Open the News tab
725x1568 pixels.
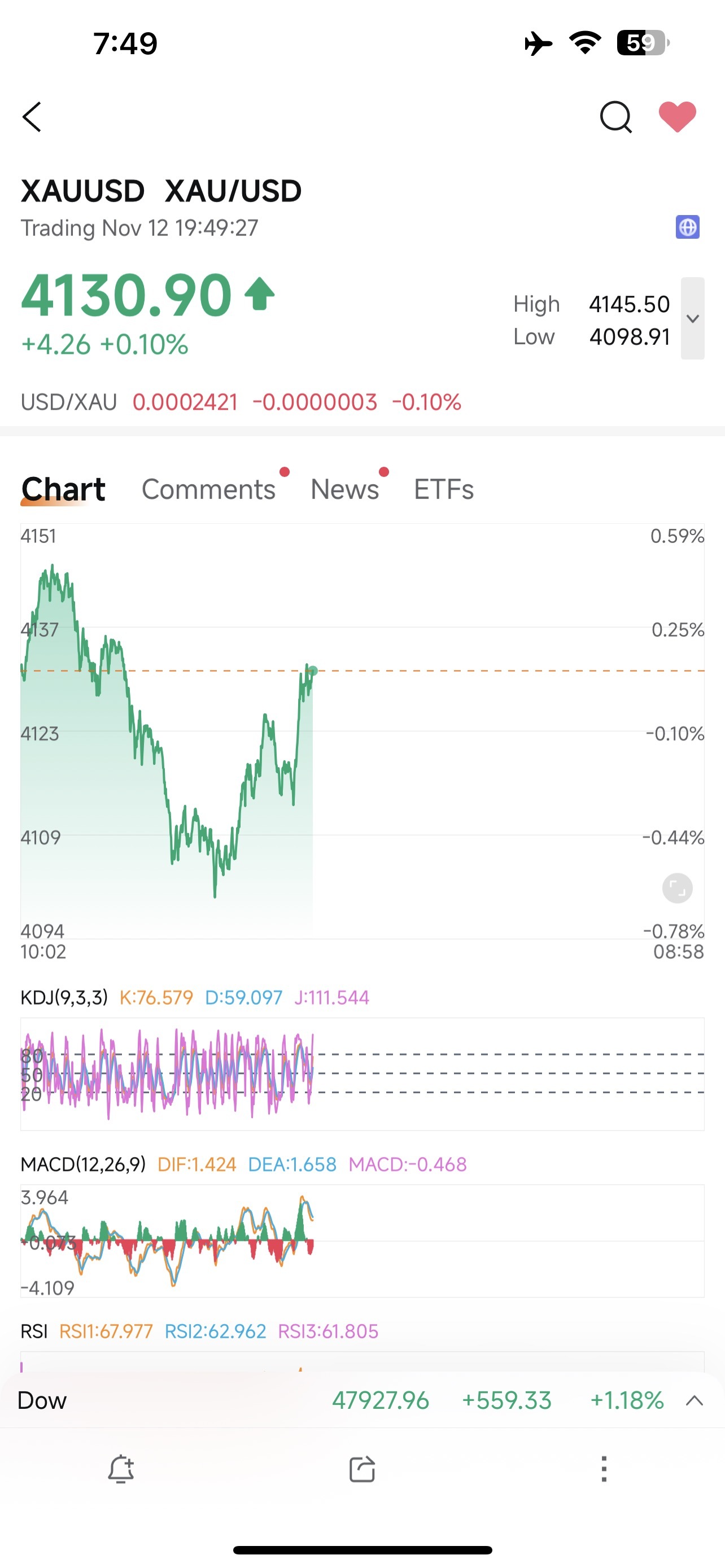(x=345, y=489)
